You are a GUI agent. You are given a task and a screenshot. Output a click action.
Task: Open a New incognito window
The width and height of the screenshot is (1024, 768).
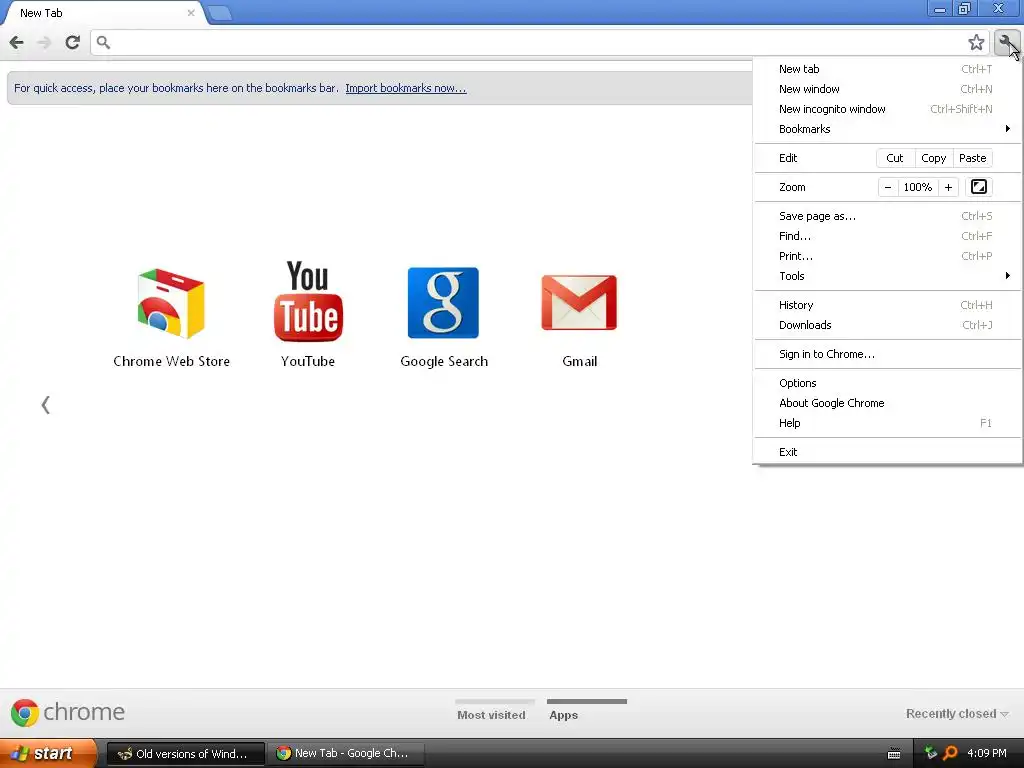point(888,109)
